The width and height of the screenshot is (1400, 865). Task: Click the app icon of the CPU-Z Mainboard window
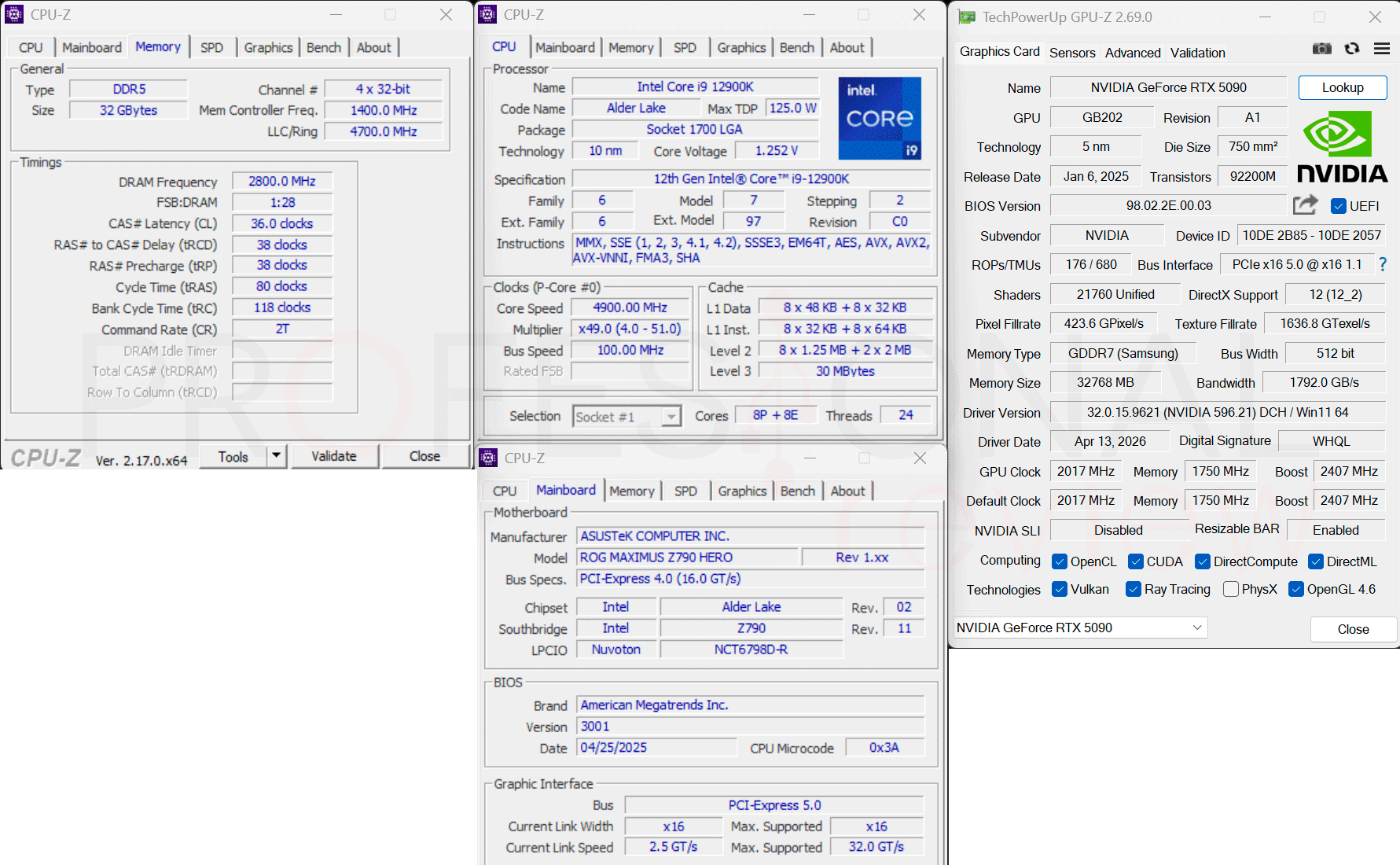(x=488, y=458)
